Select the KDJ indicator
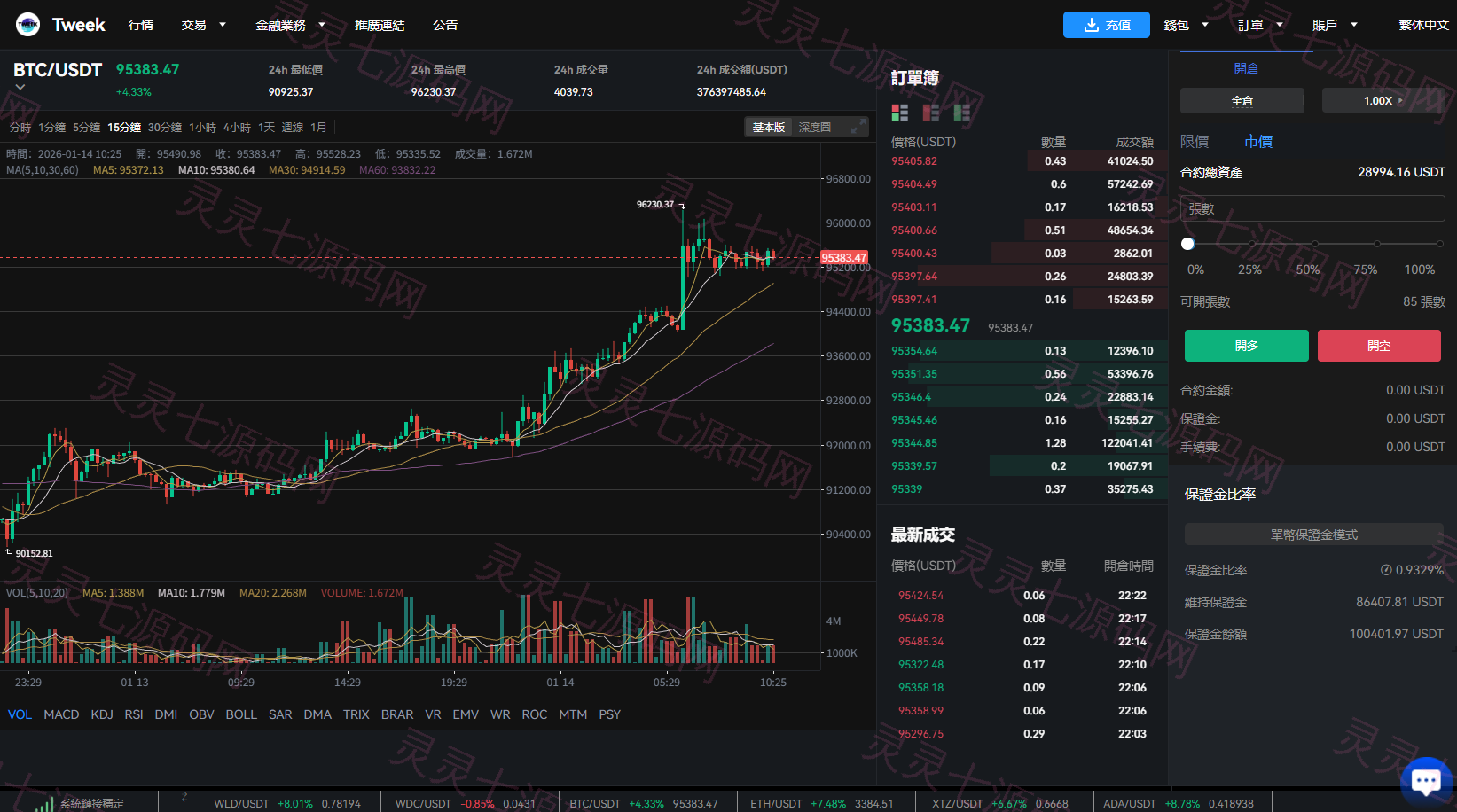 (102, 714)
